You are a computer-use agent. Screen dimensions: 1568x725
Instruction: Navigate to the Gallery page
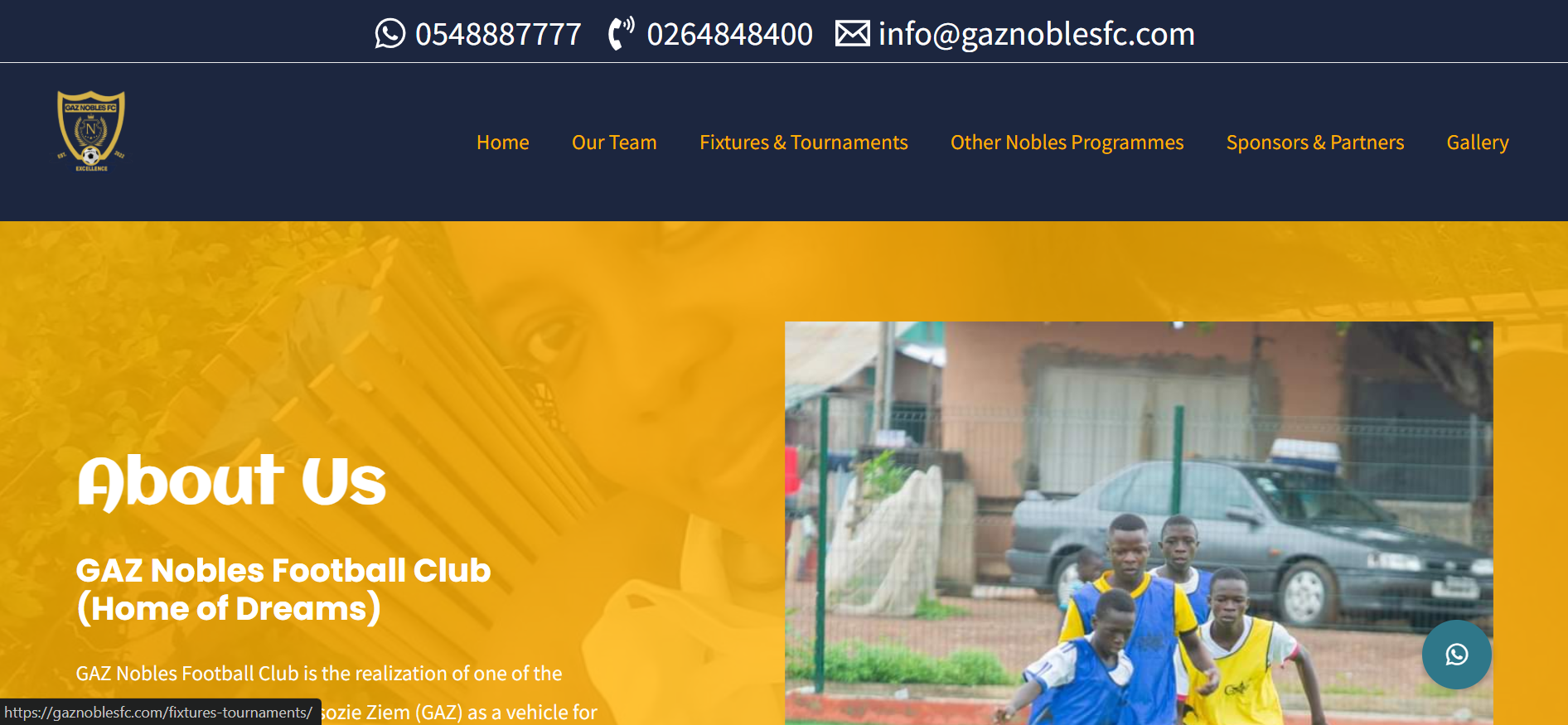click(1478, 143)
